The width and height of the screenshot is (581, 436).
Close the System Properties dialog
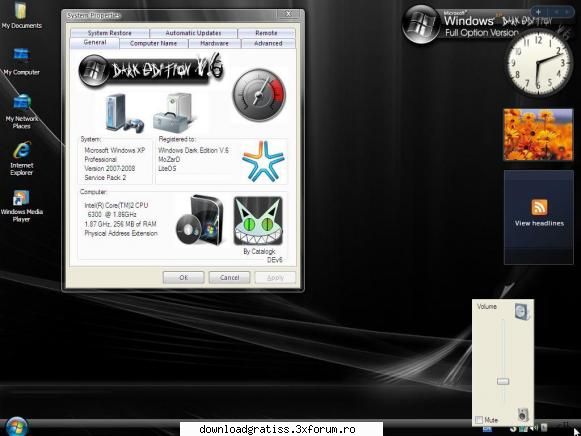(x=288, y=14)
